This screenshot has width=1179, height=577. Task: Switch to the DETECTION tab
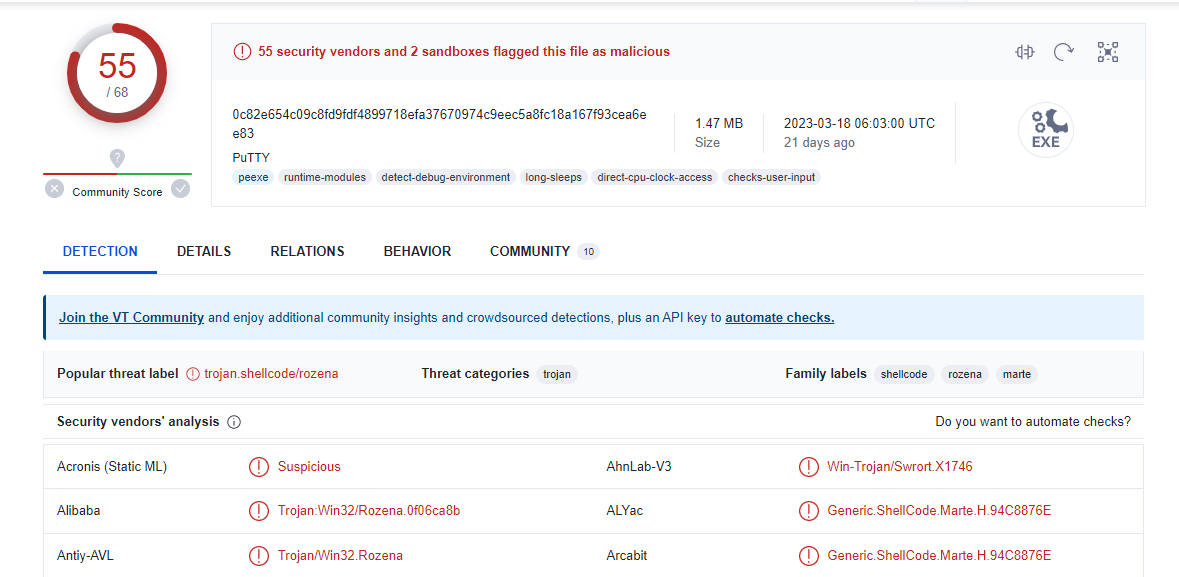point(100,251)
